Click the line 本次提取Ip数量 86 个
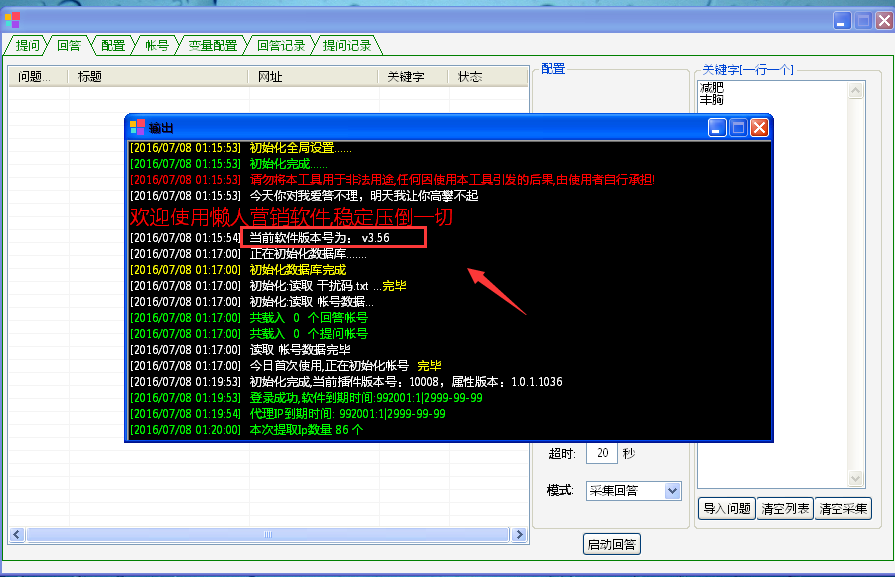The width and height of the screenshot is (895, 577). pos(247,430)
